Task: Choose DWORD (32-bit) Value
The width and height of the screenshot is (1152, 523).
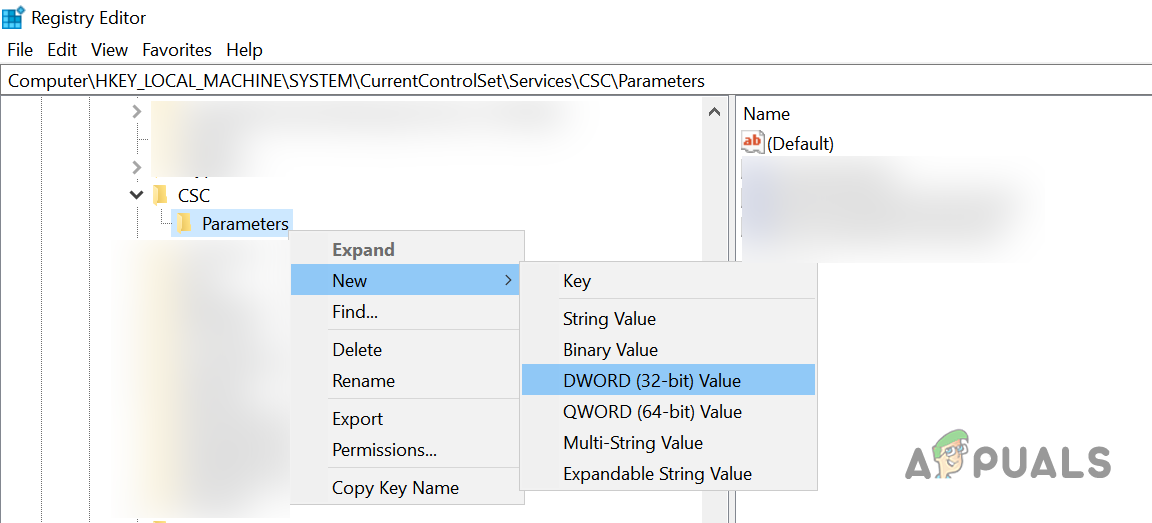Action: (x=652, y=380)
